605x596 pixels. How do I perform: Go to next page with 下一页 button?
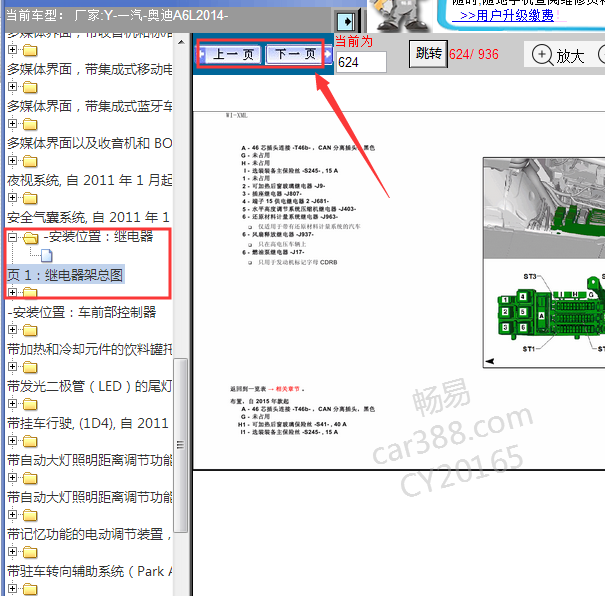tap(295, 54)
